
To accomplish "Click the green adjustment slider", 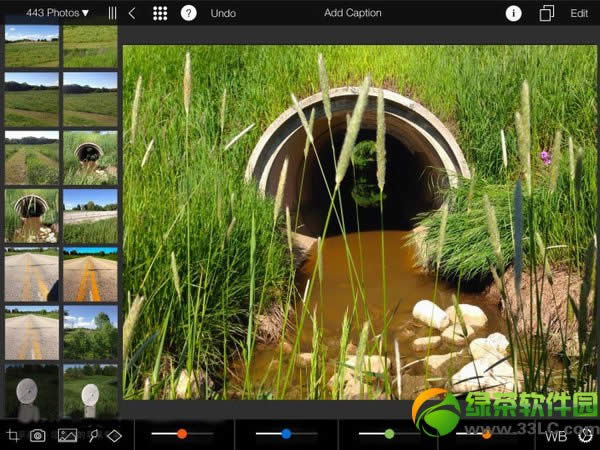I will (389, 434).
